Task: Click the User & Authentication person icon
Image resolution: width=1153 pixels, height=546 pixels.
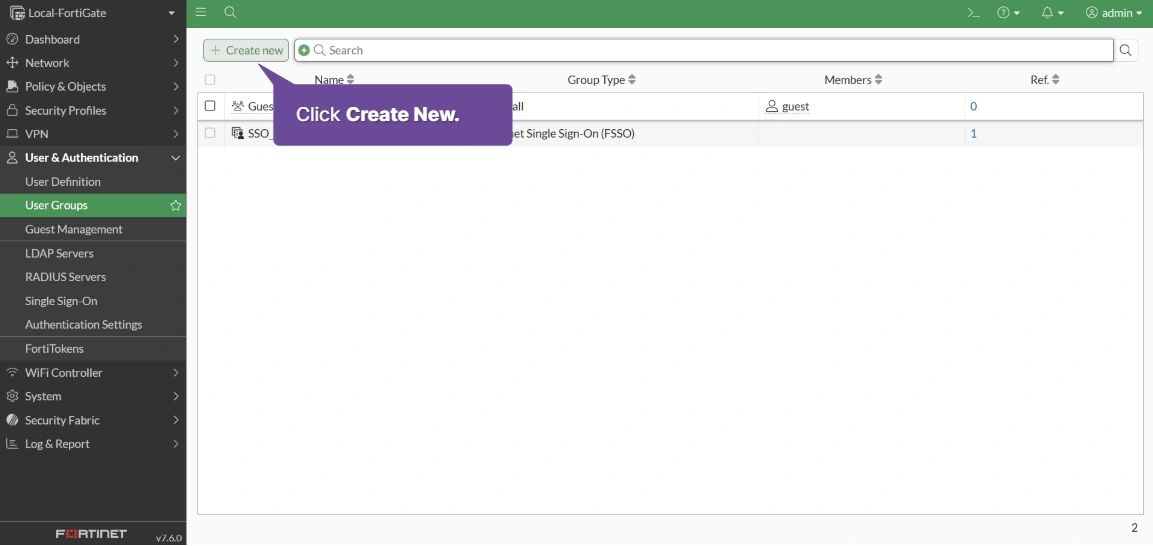Action: pos(12,157)
